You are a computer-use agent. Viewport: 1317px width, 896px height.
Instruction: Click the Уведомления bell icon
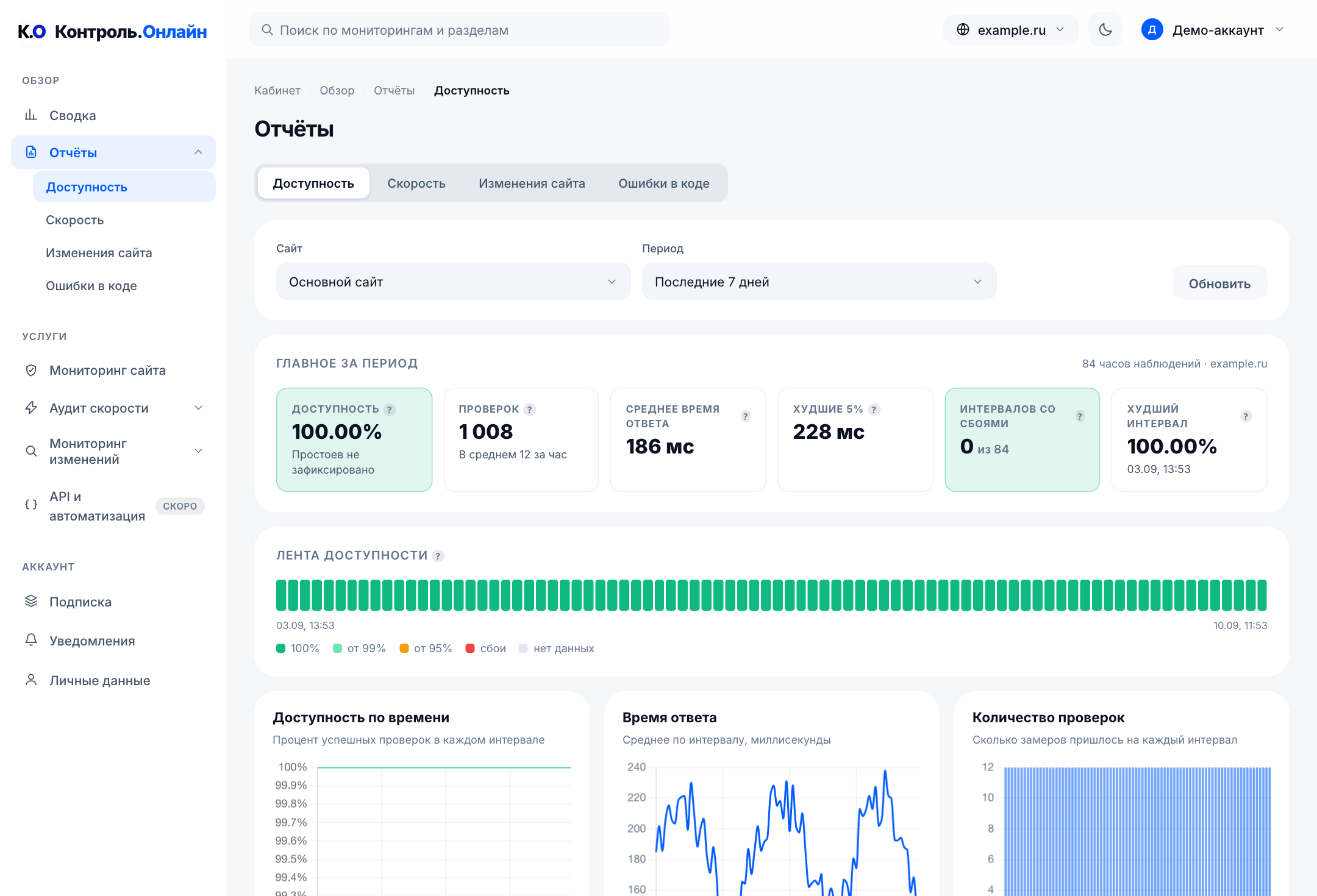[31, 640]
